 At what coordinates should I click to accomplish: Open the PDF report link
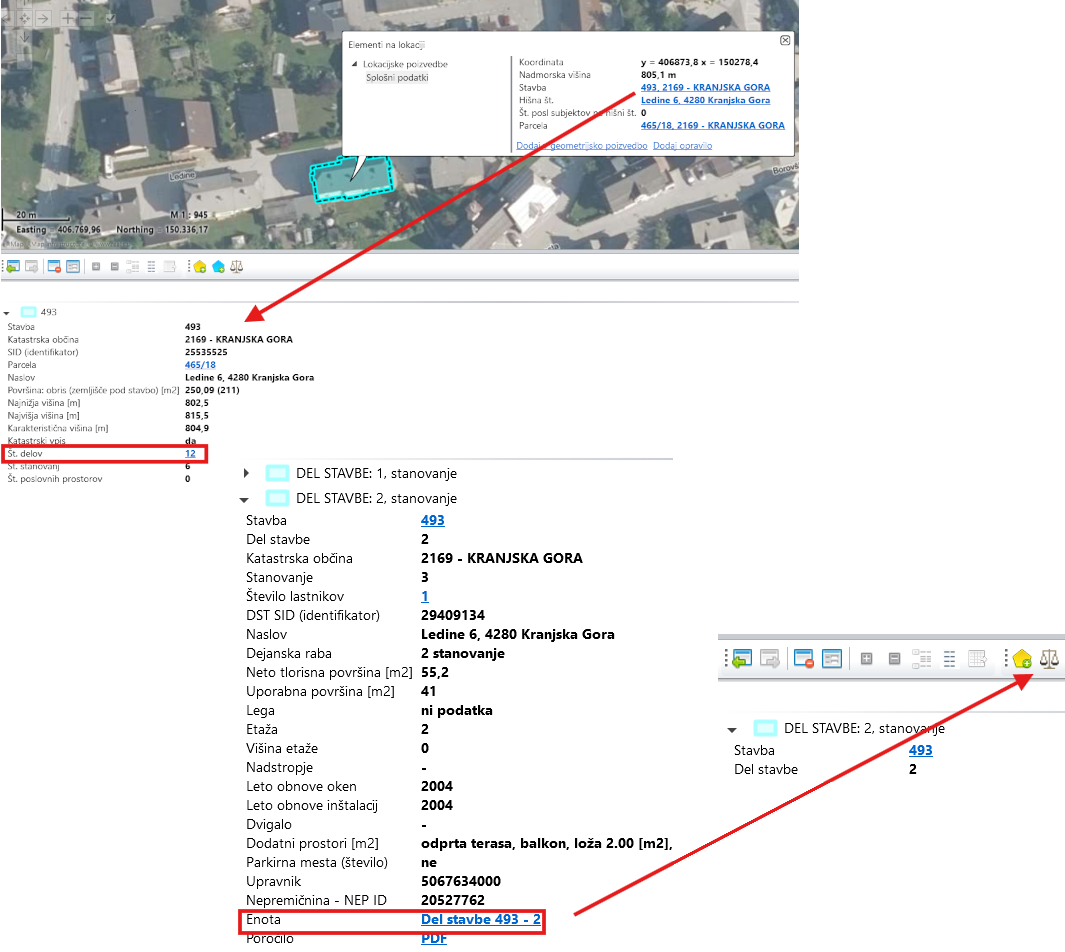434,938
